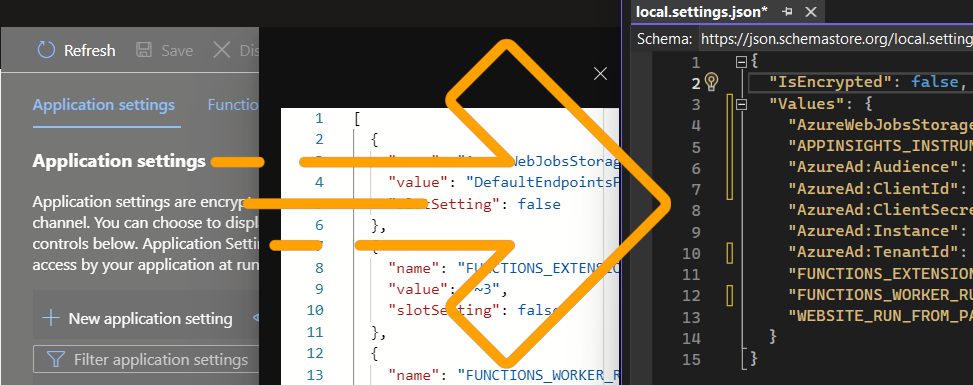Click the FUNCTIONS_WORKER_RU key on editor line 12
This screenshot has width=973, height=385.
click(881, 294)
